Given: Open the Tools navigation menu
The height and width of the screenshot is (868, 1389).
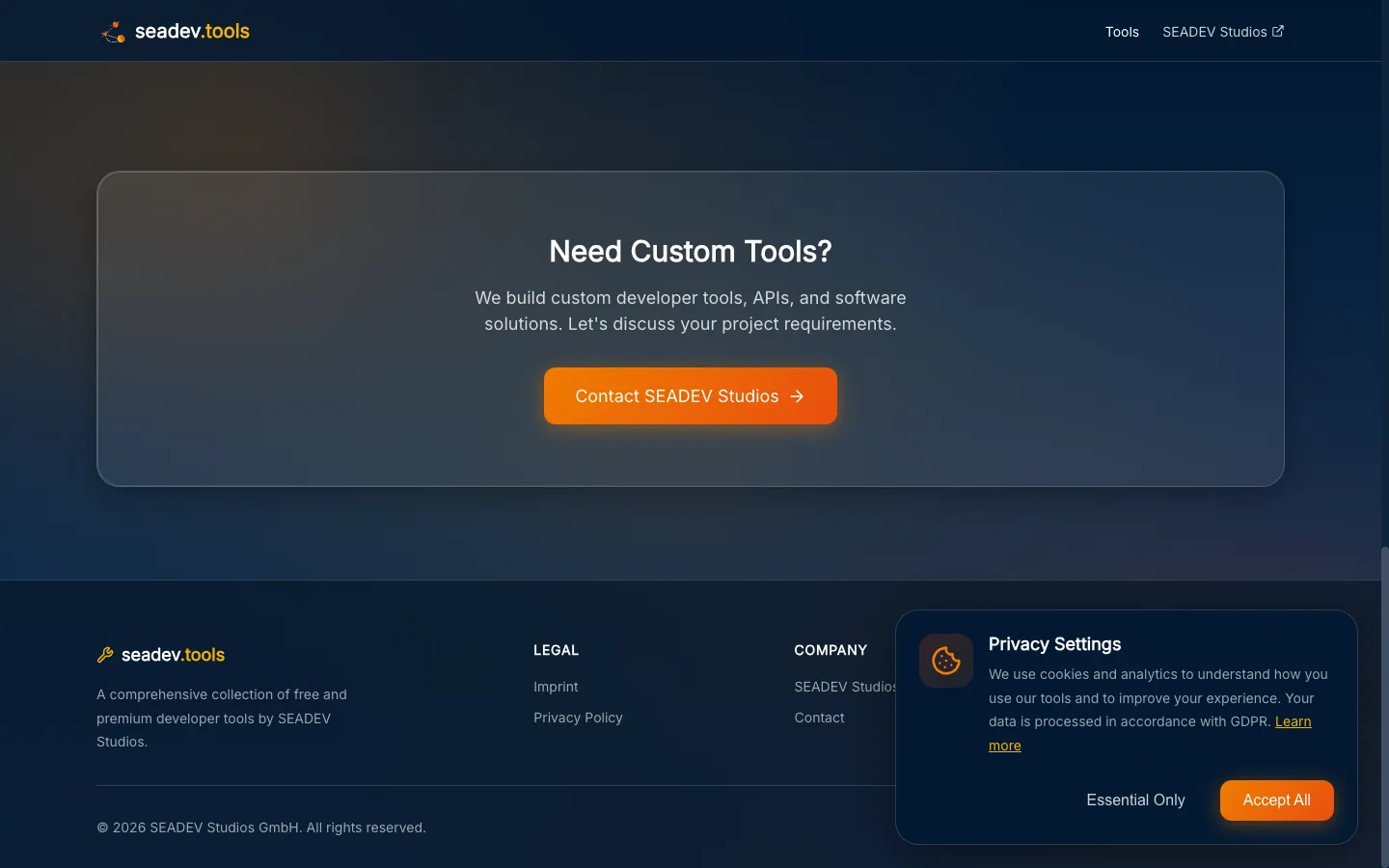Looking at the screenshot, I should (x=1122, y=32).
